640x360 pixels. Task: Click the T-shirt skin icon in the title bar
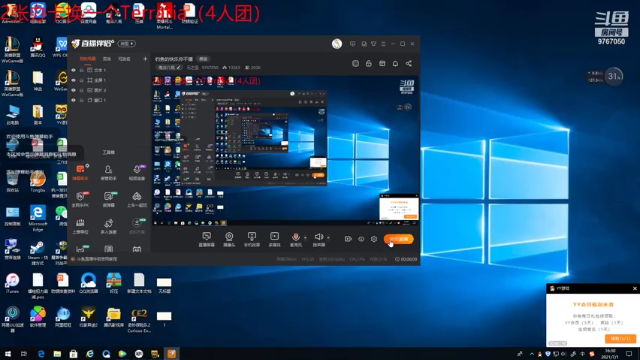[x=373, y=44]
